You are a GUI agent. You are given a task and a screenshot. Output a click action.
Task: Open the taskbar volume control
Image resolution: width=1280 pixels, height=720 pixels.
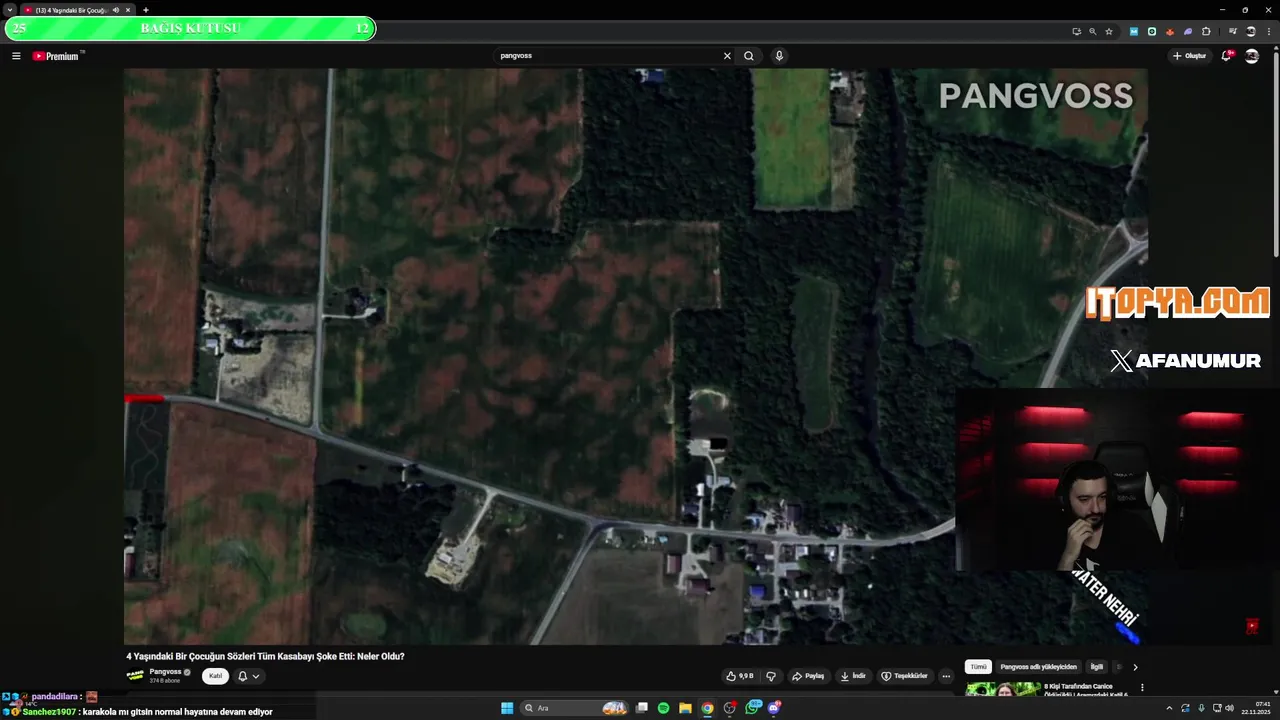tap(1229, 708)
